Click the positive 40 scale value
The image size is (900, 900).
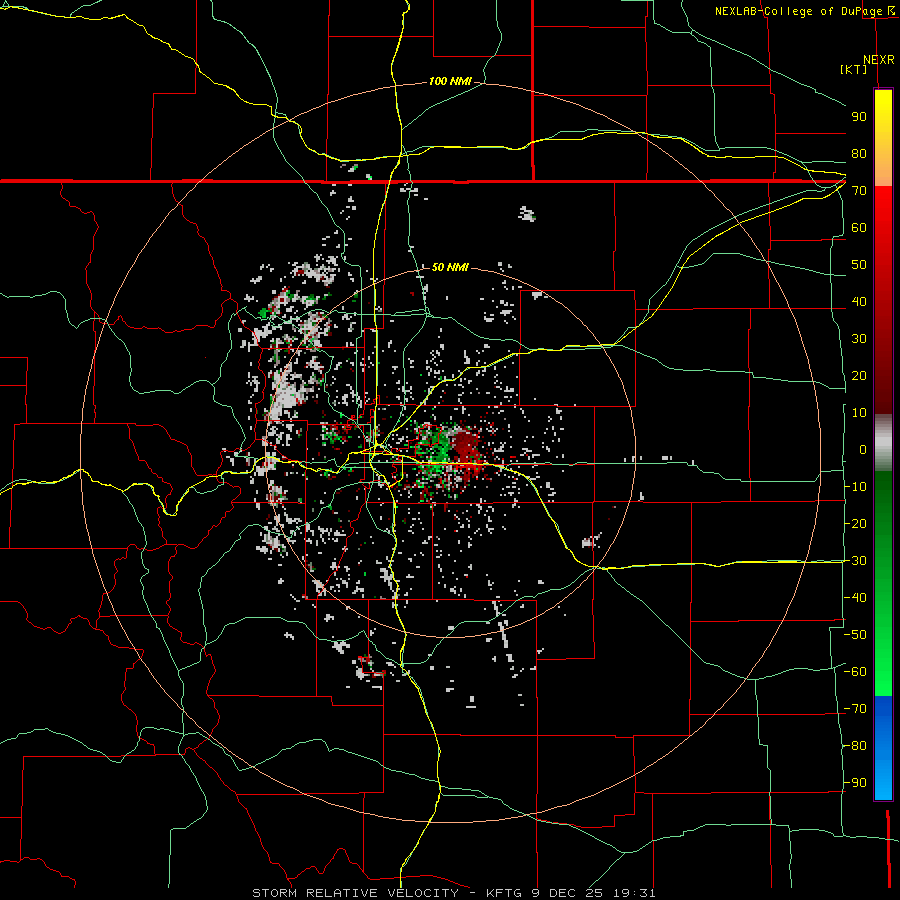point(859,301)
